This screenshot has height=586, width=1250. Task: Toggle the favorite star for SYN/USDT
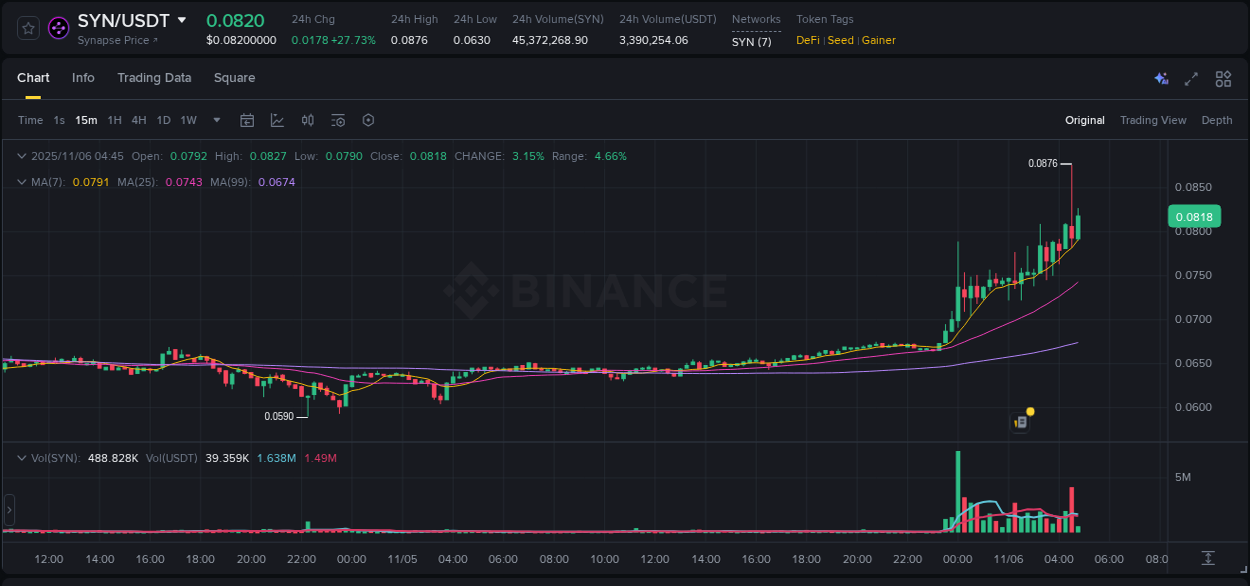pos(27,28)
